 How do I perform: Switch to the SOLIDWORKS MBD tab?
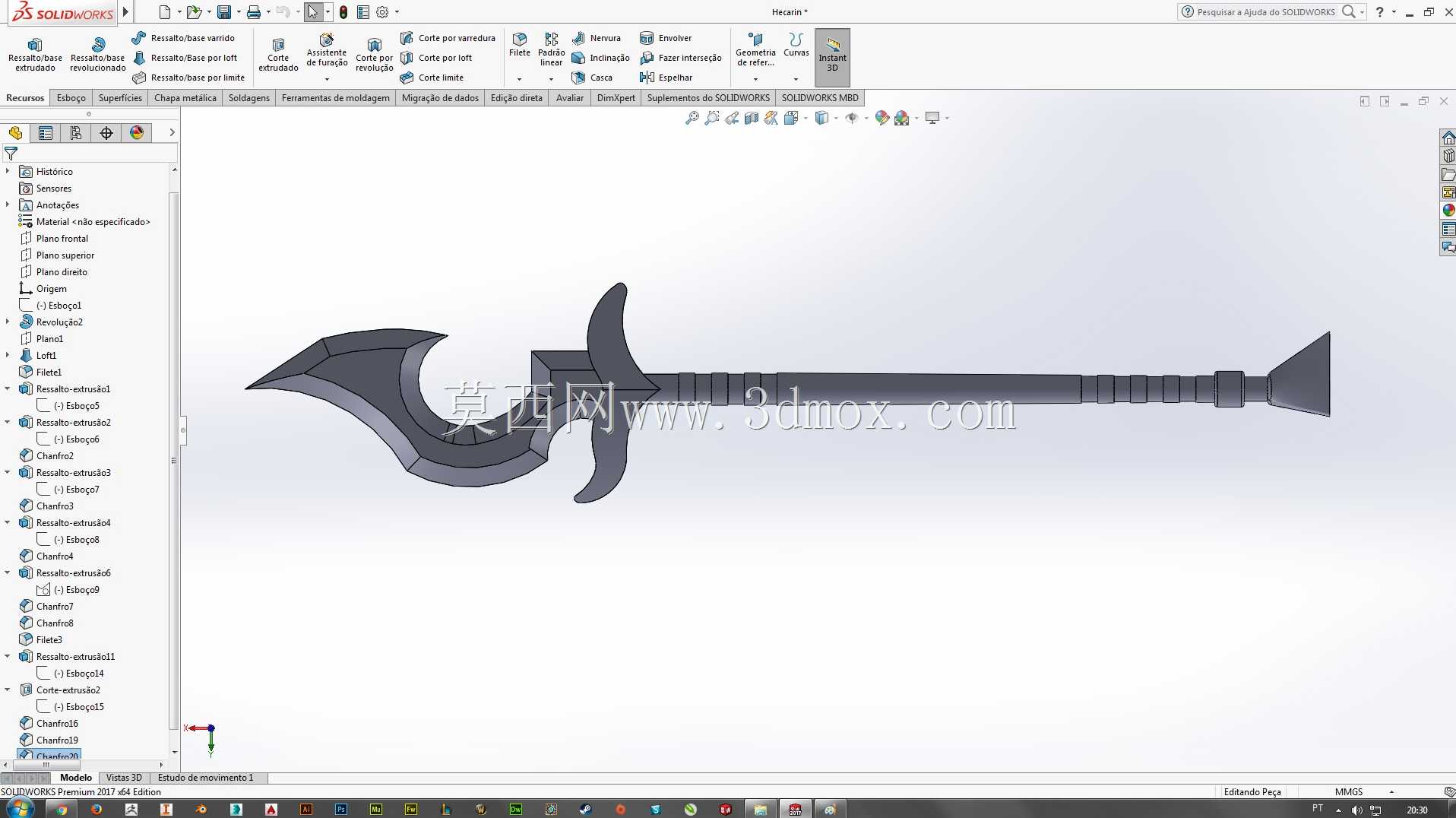pos(820,98)
